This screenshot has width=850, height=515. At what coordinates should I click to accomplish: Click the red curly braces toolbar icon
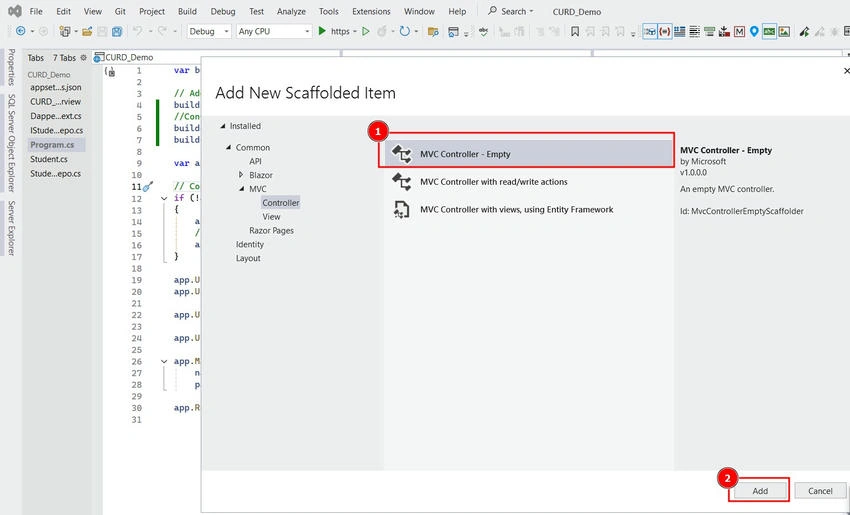point(665,31)
